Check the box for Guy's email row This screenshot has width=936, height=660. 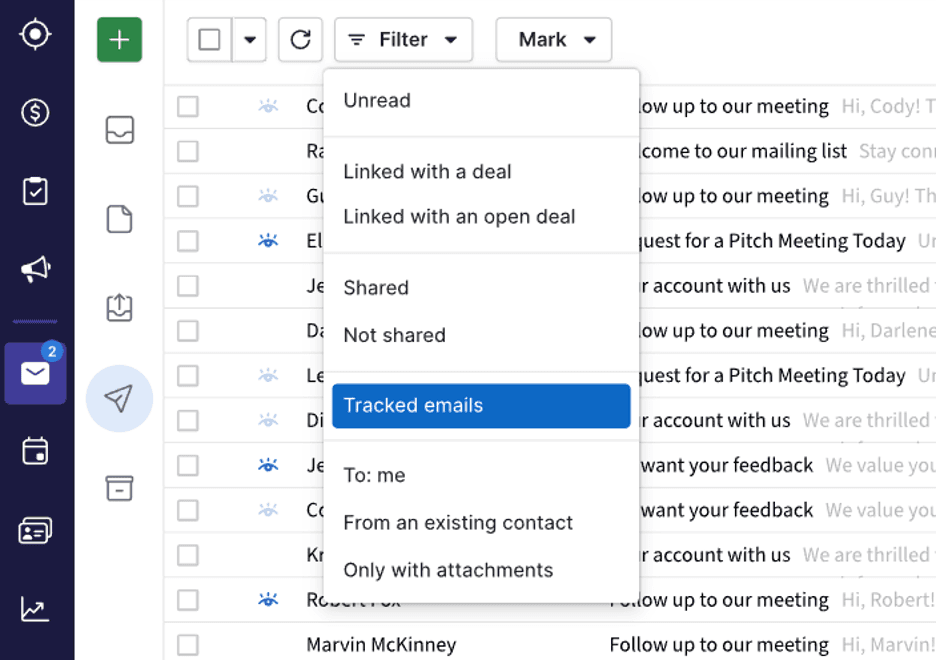(x=187, y=196)
